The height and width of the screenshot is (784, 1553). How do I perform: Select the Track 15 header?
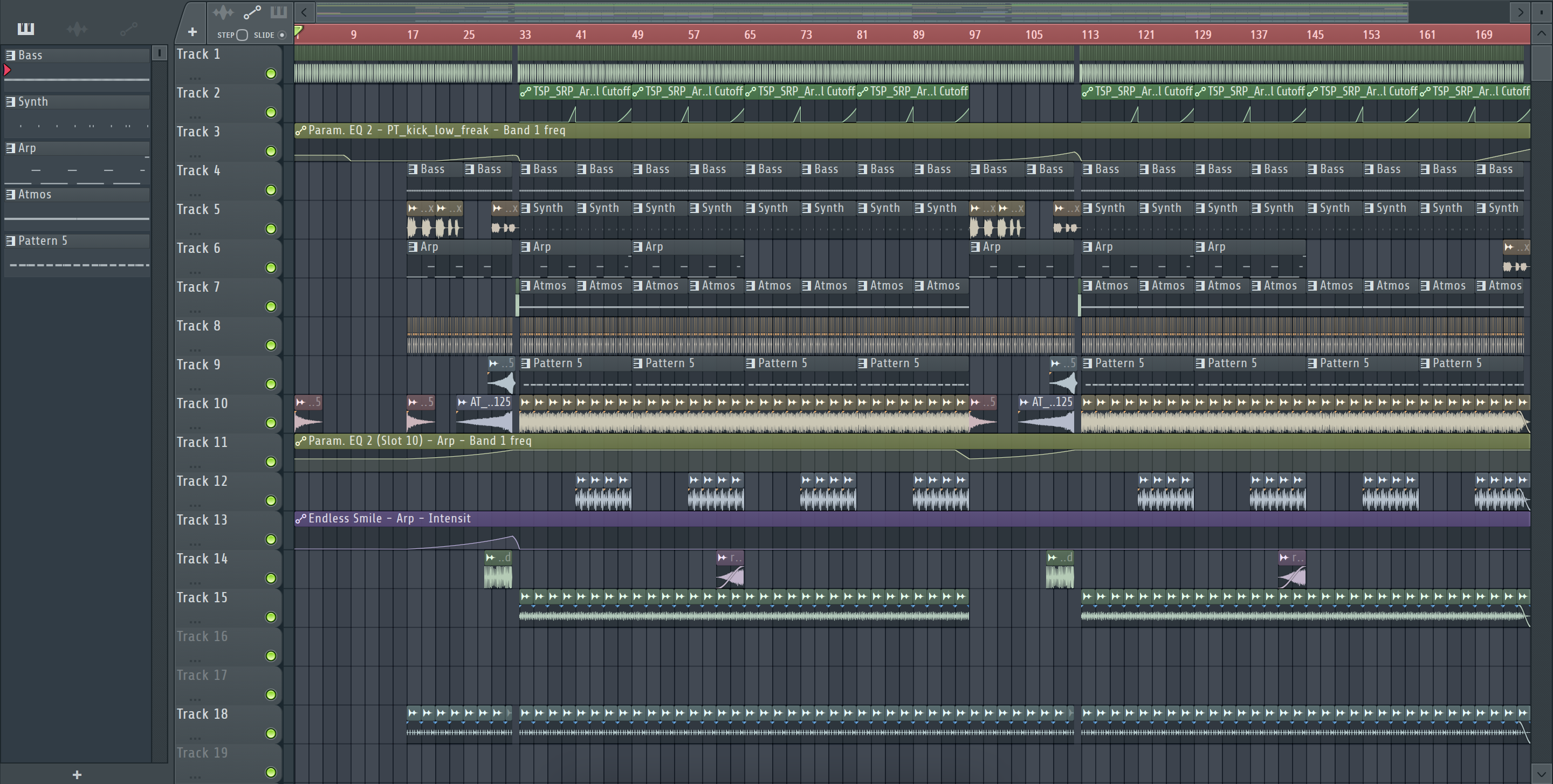(x=228, y=608)
